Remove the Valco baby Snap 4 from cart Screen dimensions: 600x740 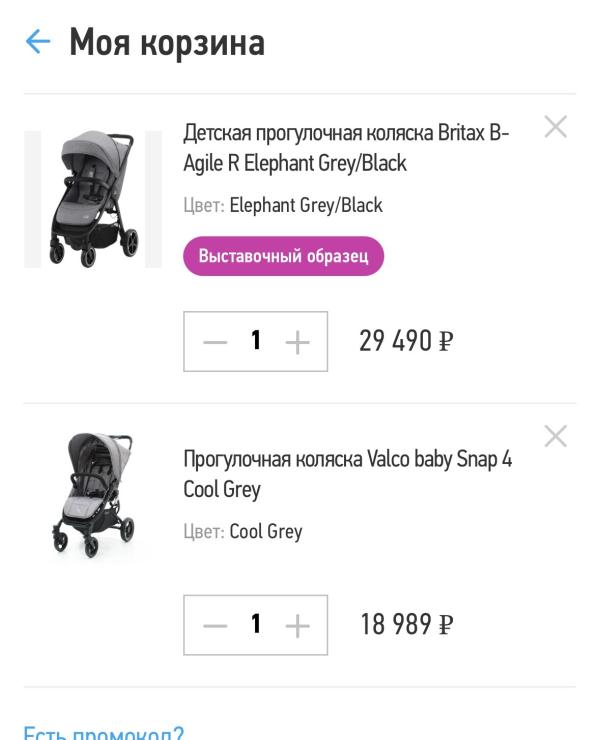(x=555, y=436)
